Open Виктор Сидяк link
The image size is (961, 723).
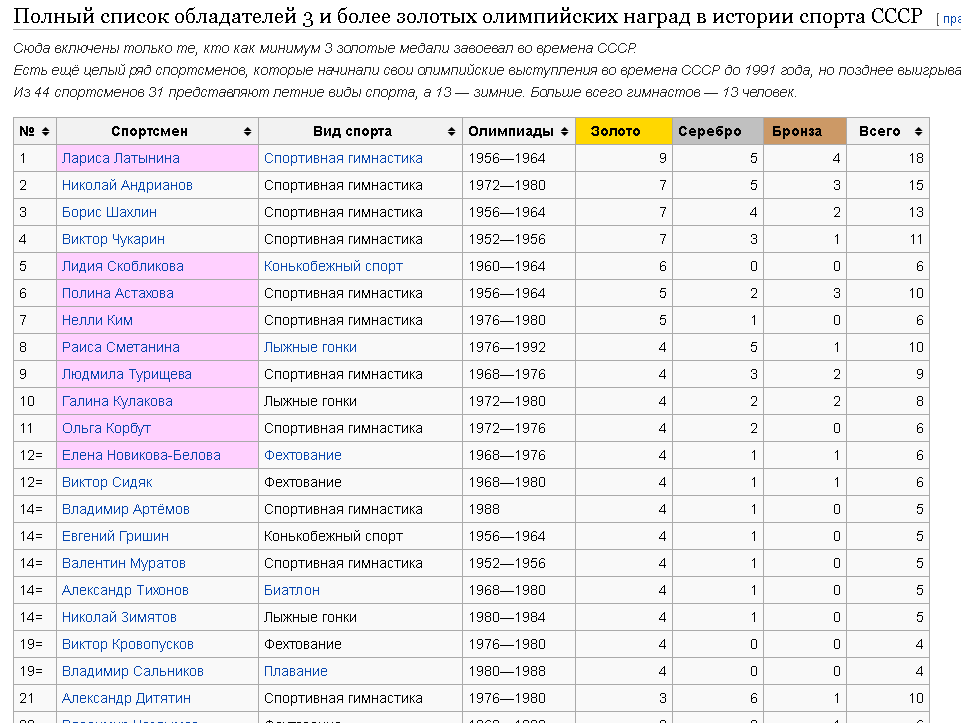[107, 482]
